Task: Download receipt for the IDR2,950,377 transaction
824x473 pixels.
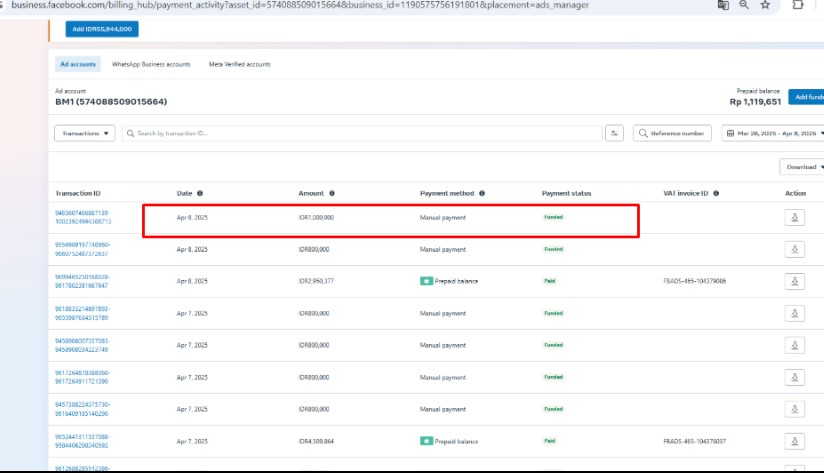Action: [x=795, y=281]
